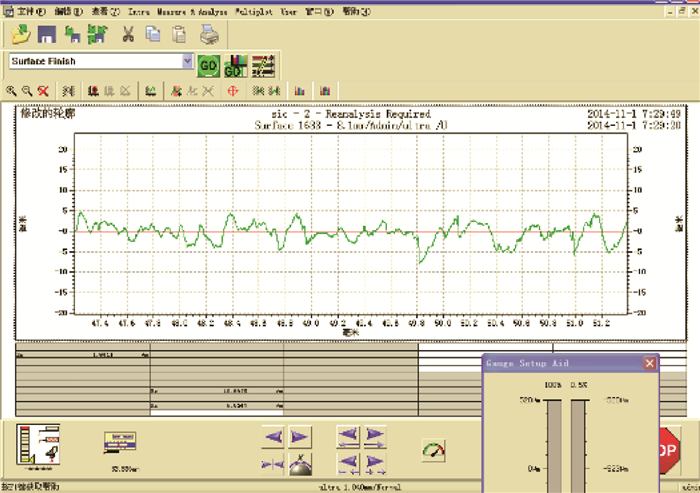Click the red crosshair target icon
Image resolution: width=700 pixels, height=493 pixels.
[x=232, y=90]
